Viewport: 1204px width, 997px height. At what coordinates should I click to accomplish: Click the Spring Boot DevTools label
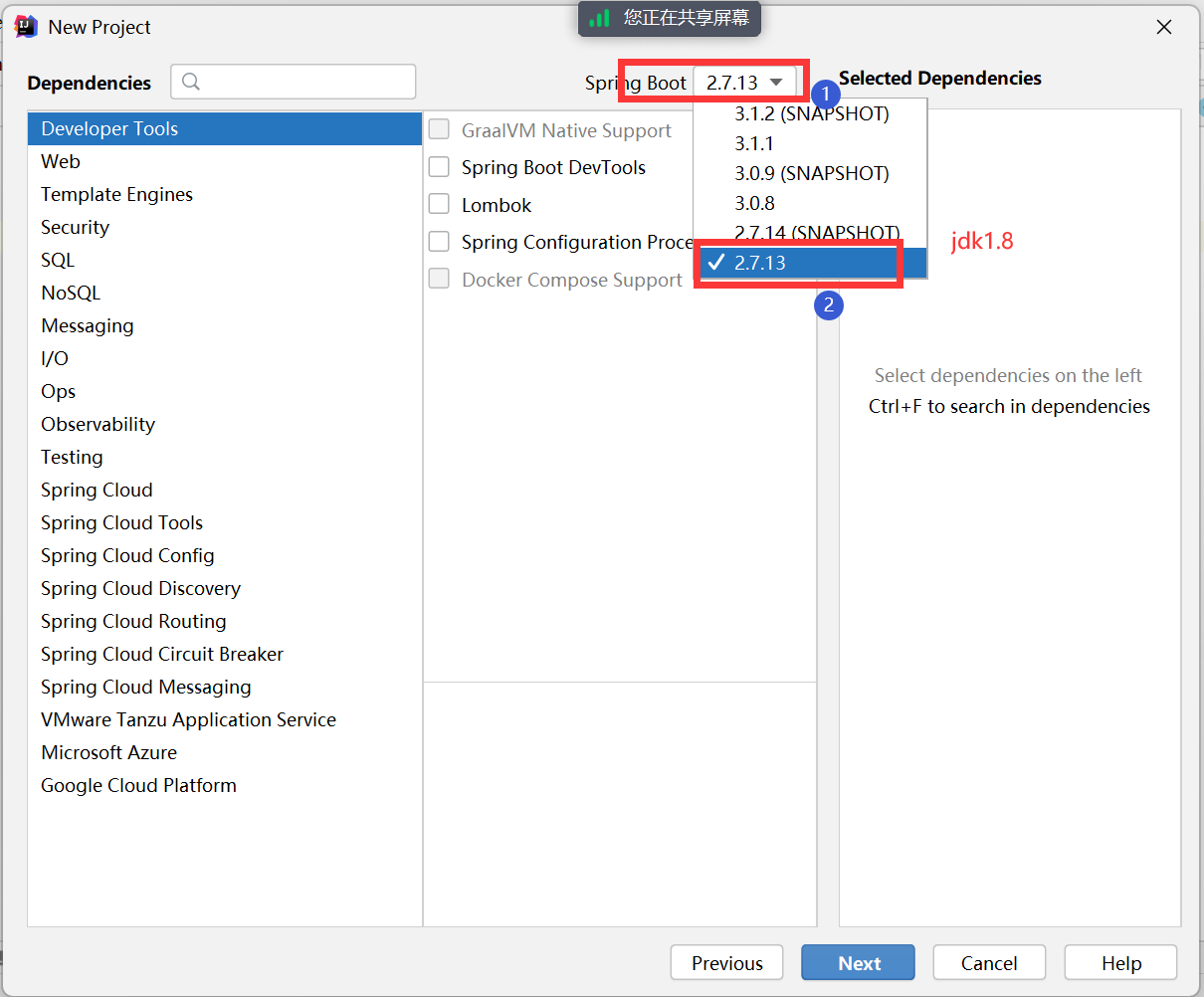pyautogui.click(x=553, y=167)
